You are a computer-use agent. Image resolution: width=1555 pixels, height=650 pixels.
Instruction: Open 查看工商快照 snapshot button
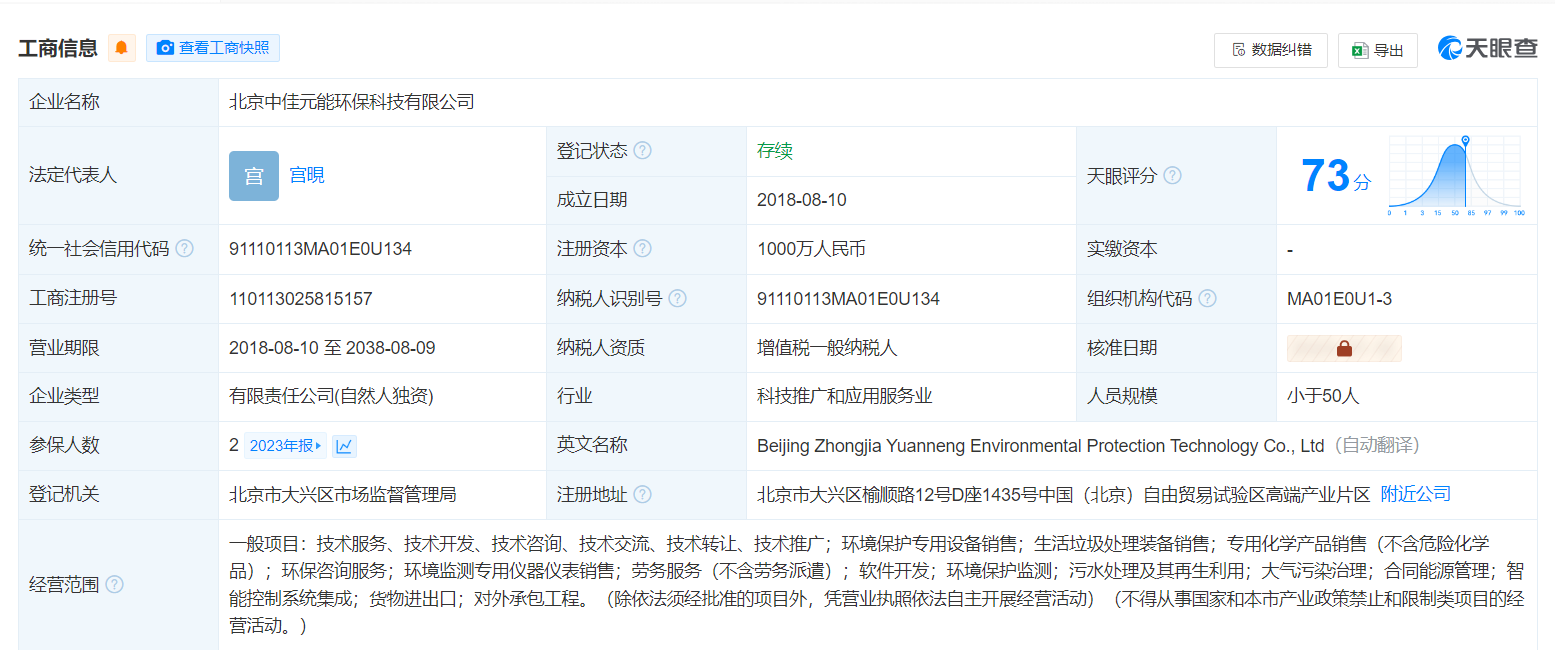click(213, 48)
